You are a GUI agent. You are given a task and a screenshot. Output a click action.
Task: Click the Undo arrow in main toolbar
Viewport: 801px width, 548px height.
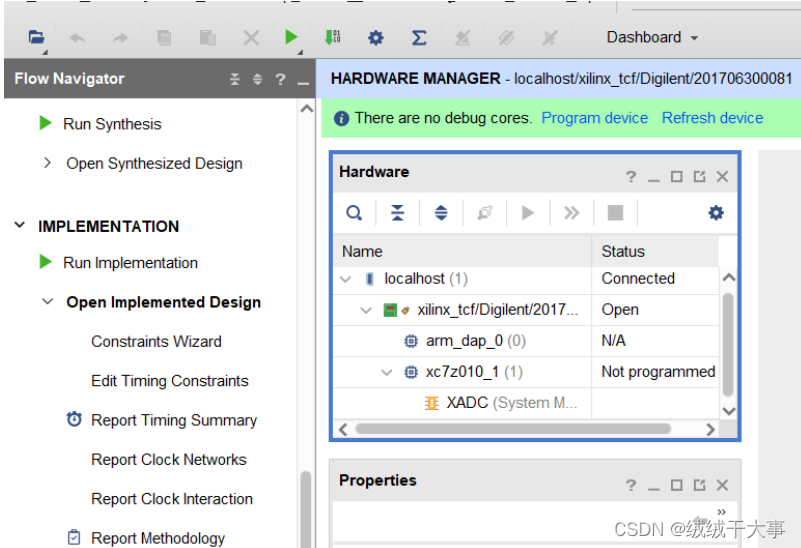point(77,38)
